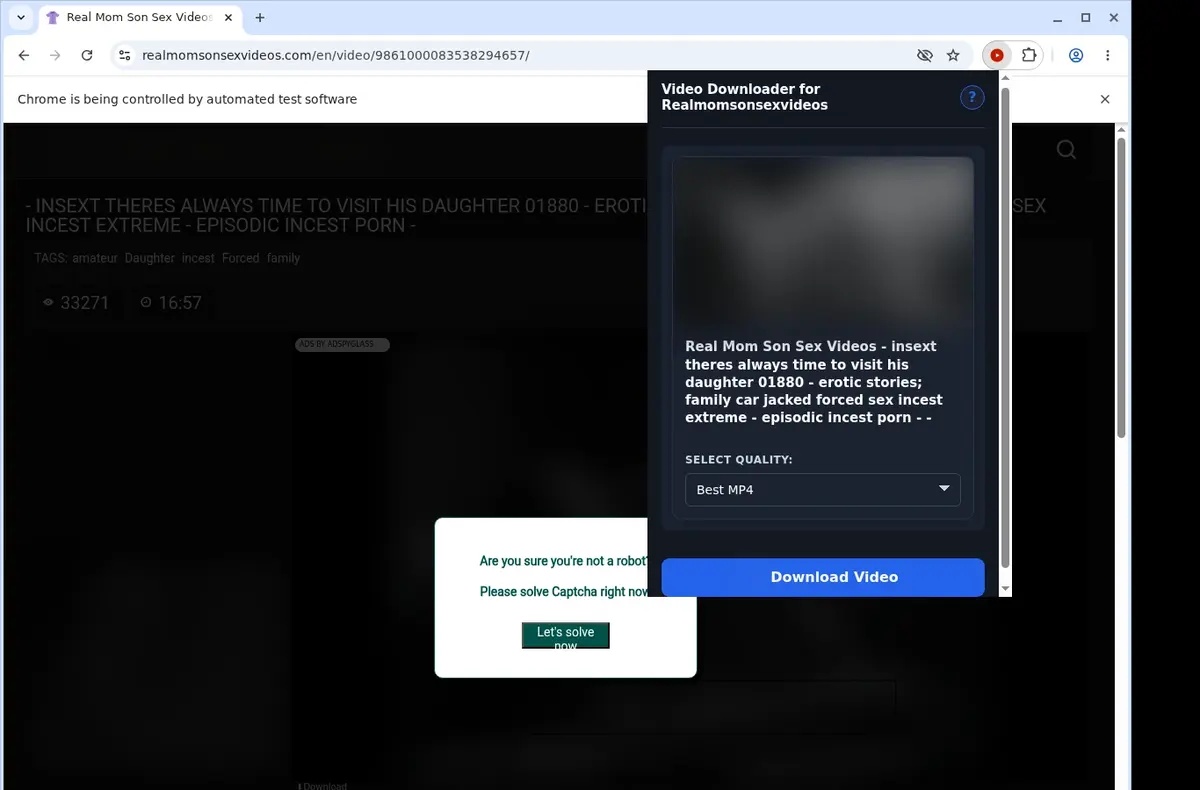Click the amateur tag link
The width and height of the screenshot is (1200, 790).
point(95,258)
